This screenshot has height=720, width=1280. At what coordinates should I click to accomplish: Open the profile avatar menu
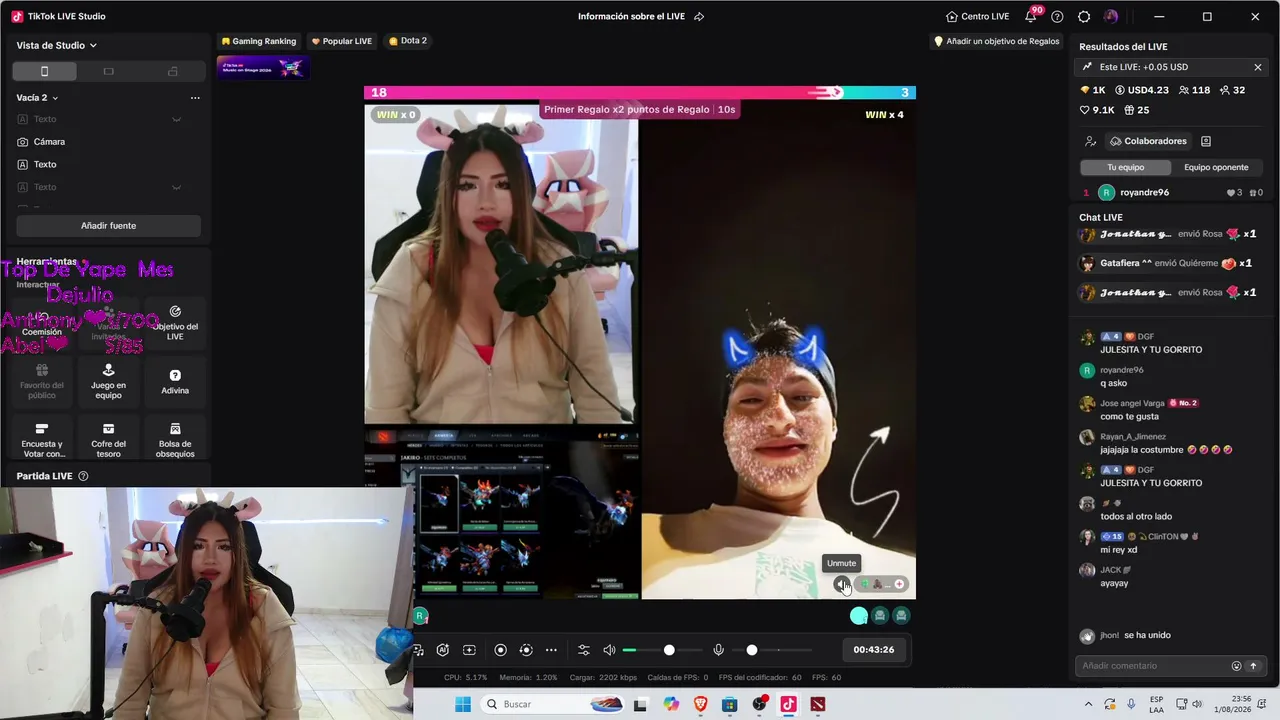coord(1111,16)
